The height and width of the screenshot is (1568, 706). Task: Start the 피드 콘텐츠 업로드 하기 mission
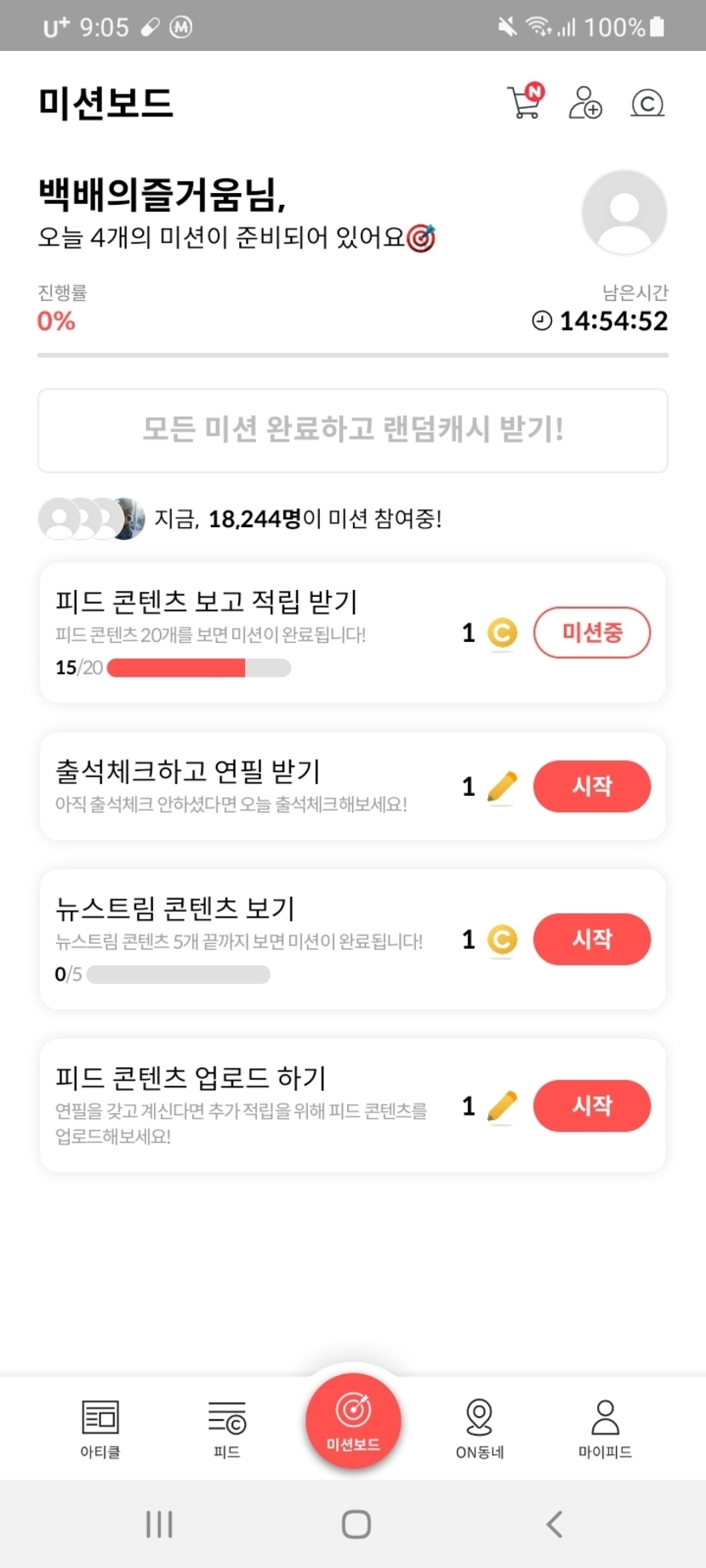(x=592, y=1105)
